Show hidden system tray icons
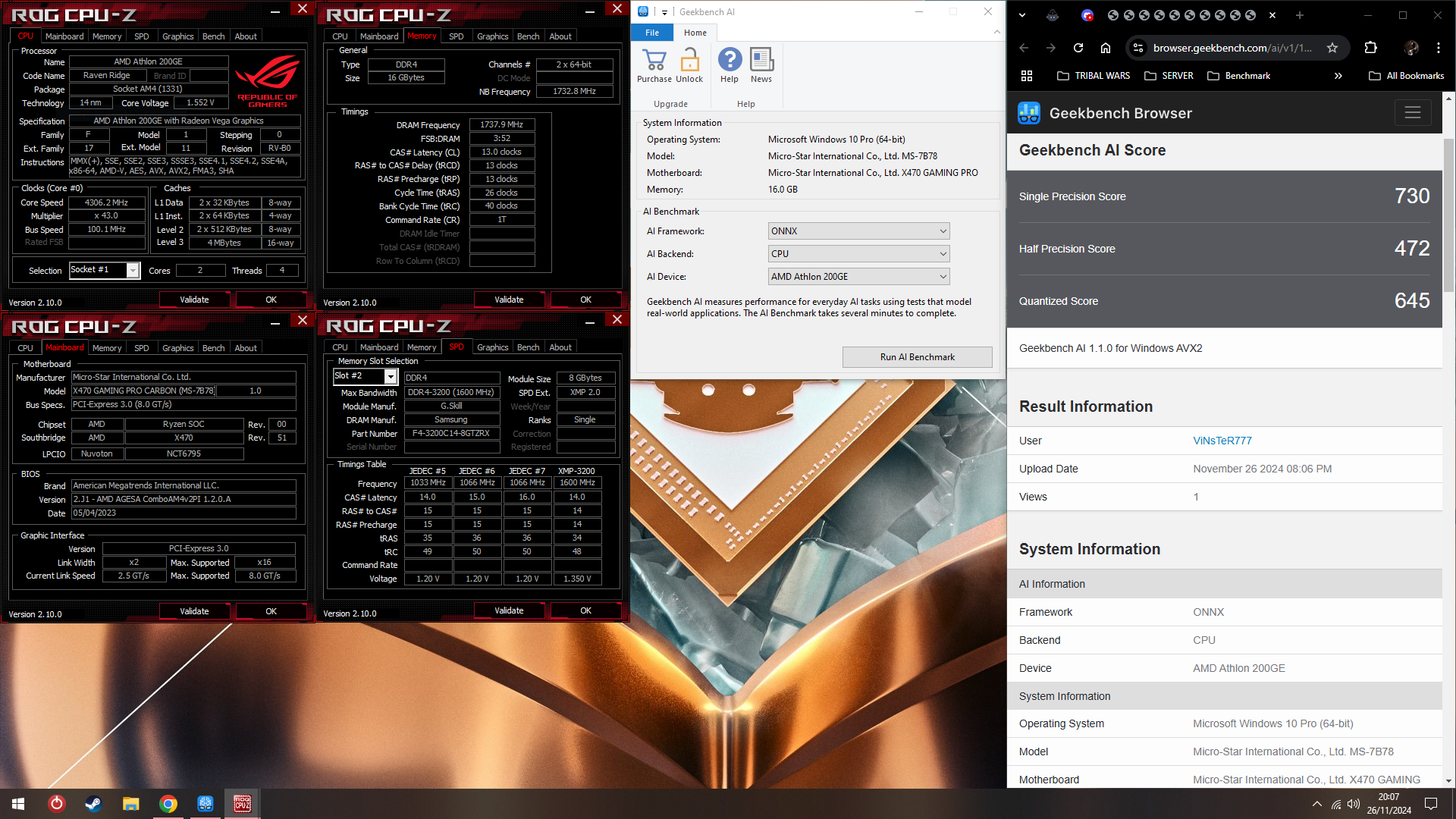The height and width of the screenshot is (819, 1456). pos(1316,804)
